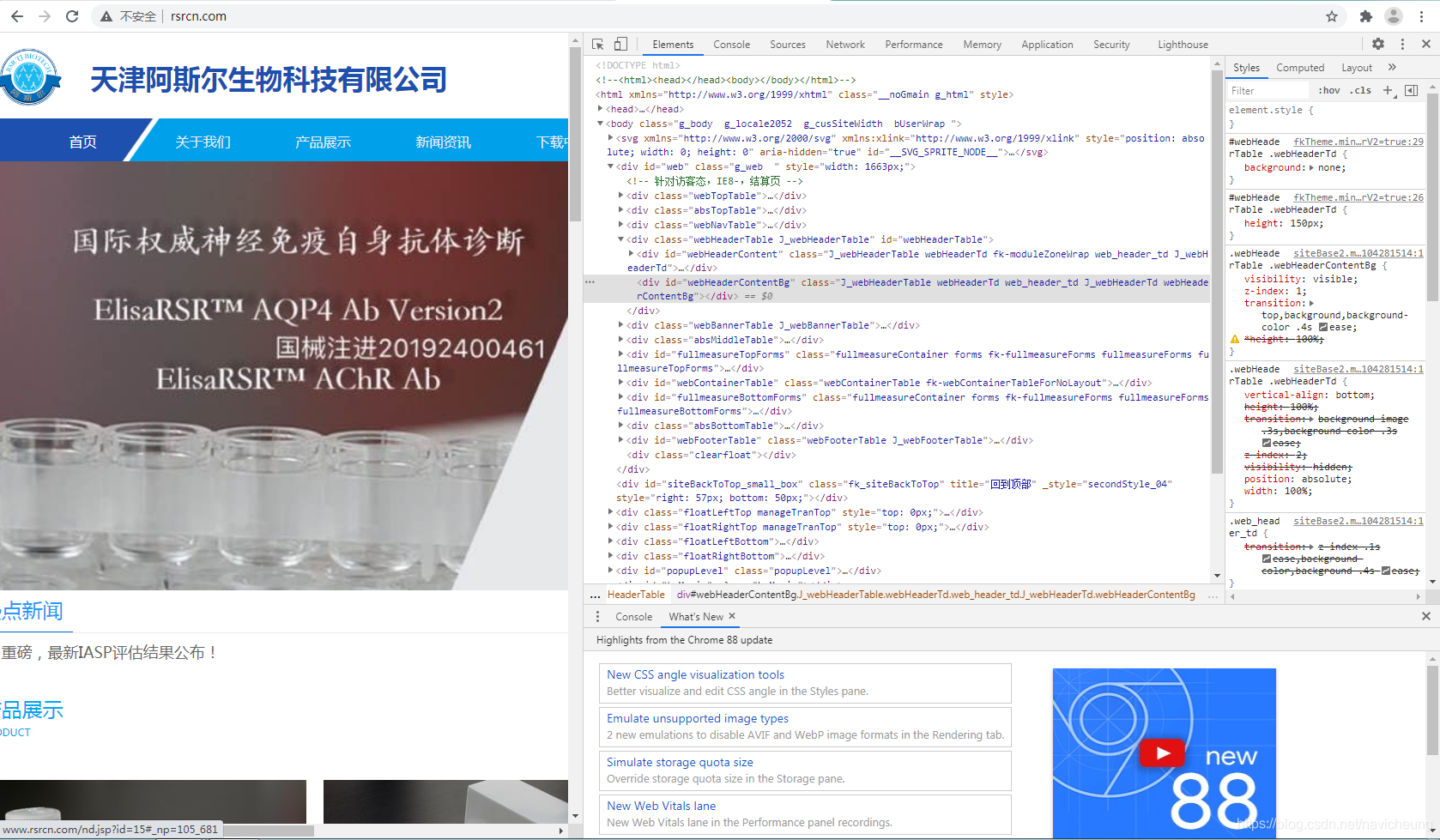The width and height of the screenshot is (1440, 840).
Task: Expand the popupLevel div node
Action: 611,571
